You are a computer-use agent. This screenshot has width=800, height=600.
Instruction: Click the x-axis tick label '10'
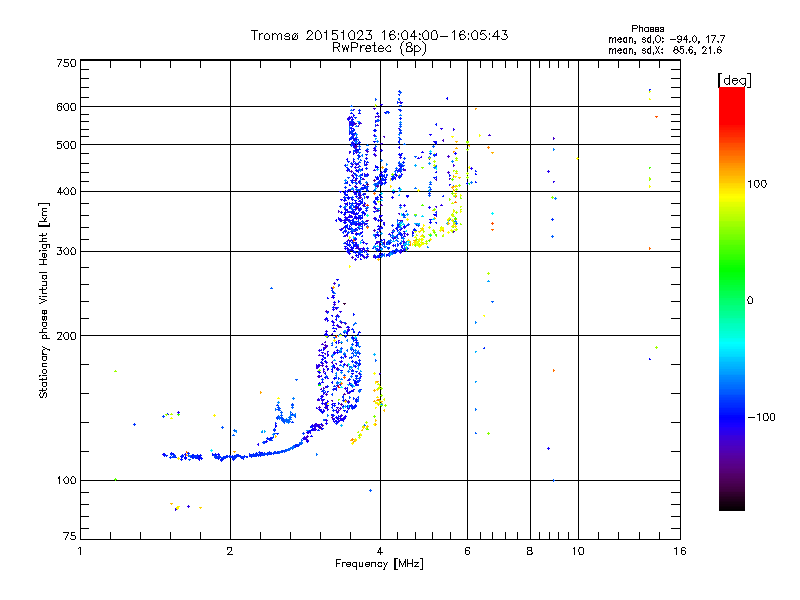click(578, 551)
